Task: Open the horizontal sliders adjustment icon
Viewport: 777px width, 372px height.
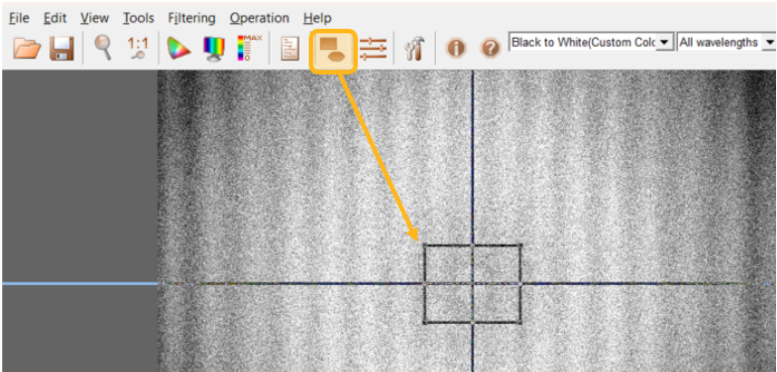Action: pyautogui.click(x=373, y=49)
